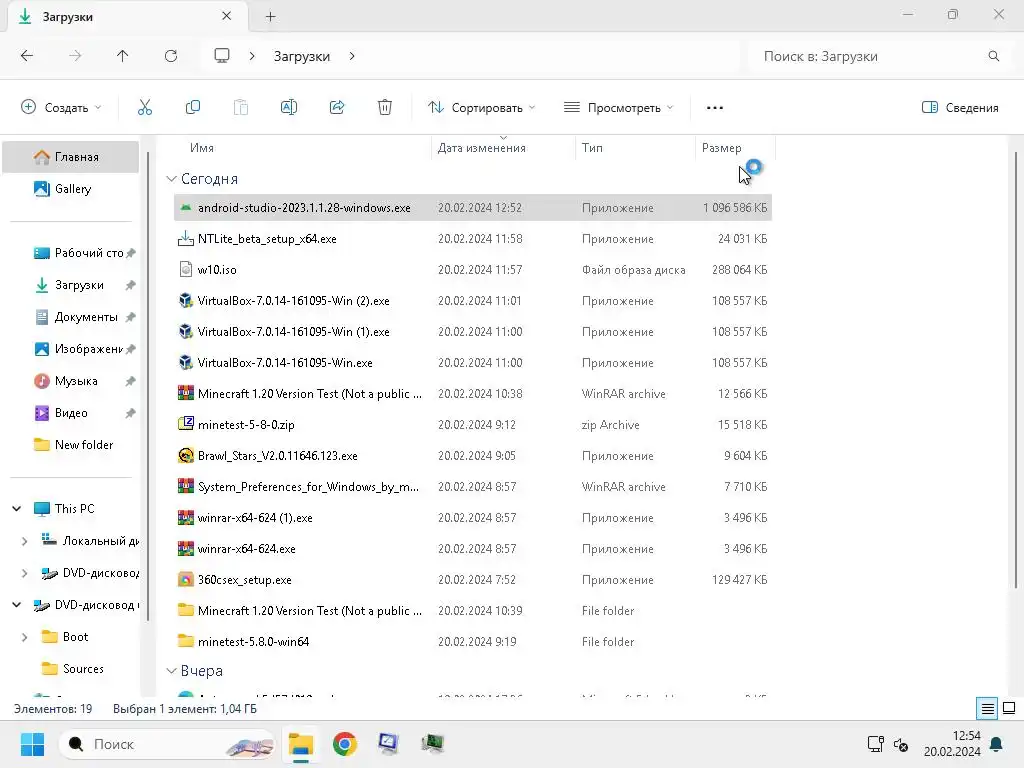Click the file list vertical scrollbar

pos(1016,369)
